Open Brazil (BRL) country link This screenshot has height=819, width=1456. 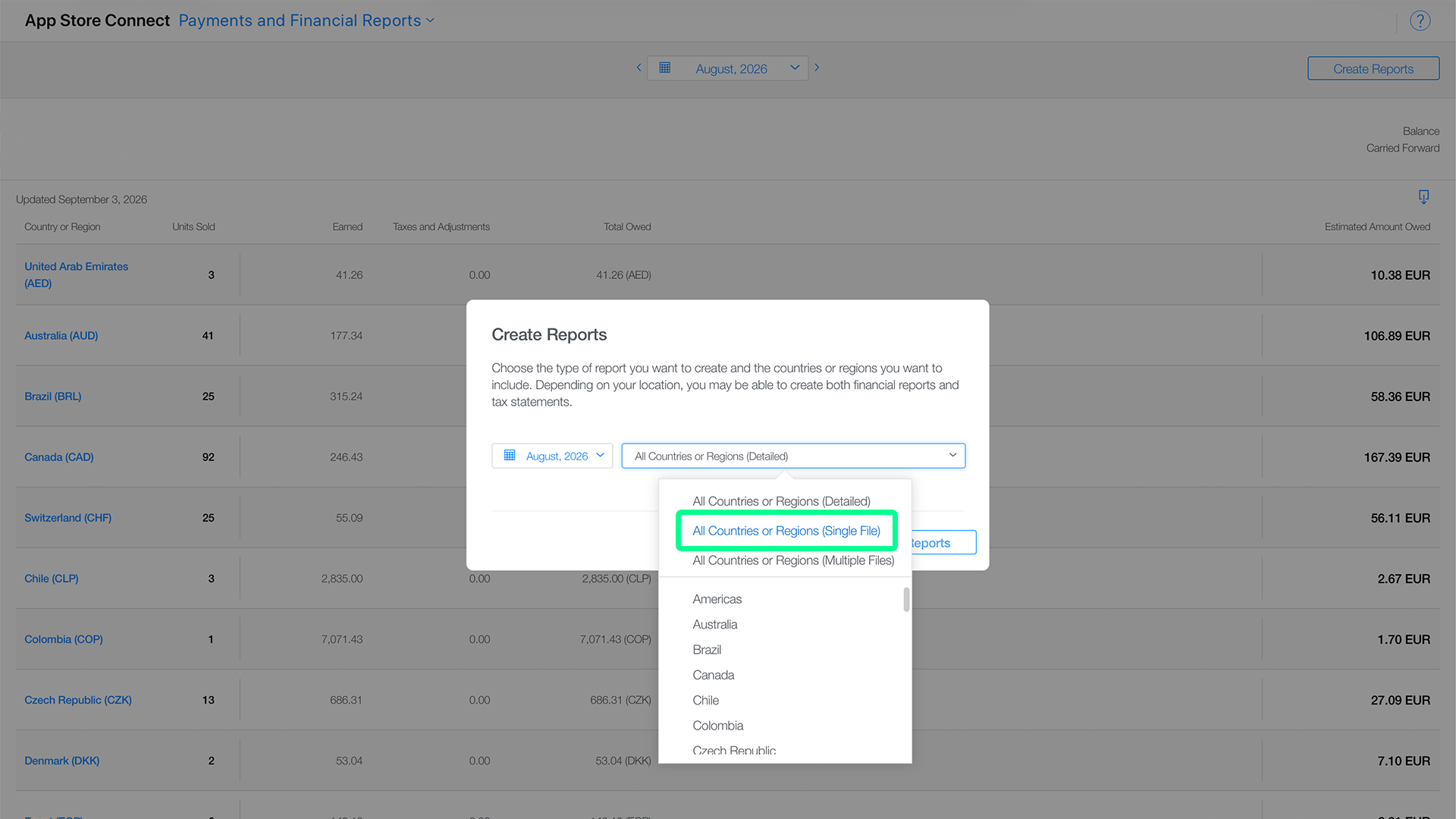click(x=52, y=396)
